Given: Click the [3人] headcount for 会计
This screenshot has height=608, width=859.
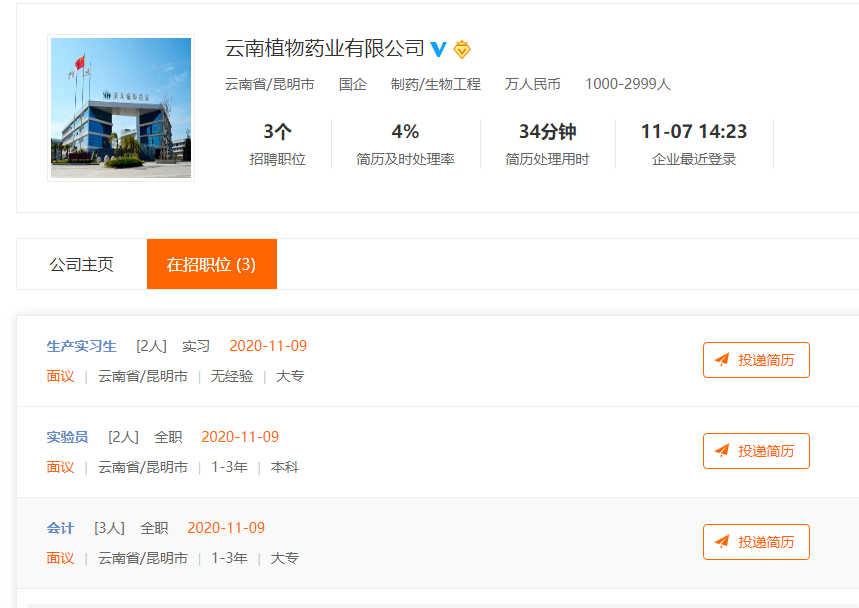Looking at the screenshot, I should pyautogui.click(x=110, y=528).
